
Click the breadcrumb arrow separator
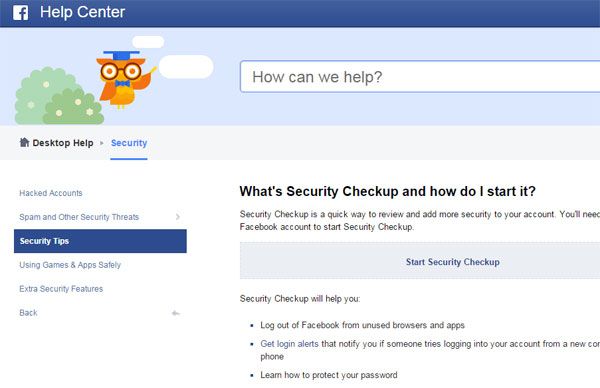click(x=102, y=143)
